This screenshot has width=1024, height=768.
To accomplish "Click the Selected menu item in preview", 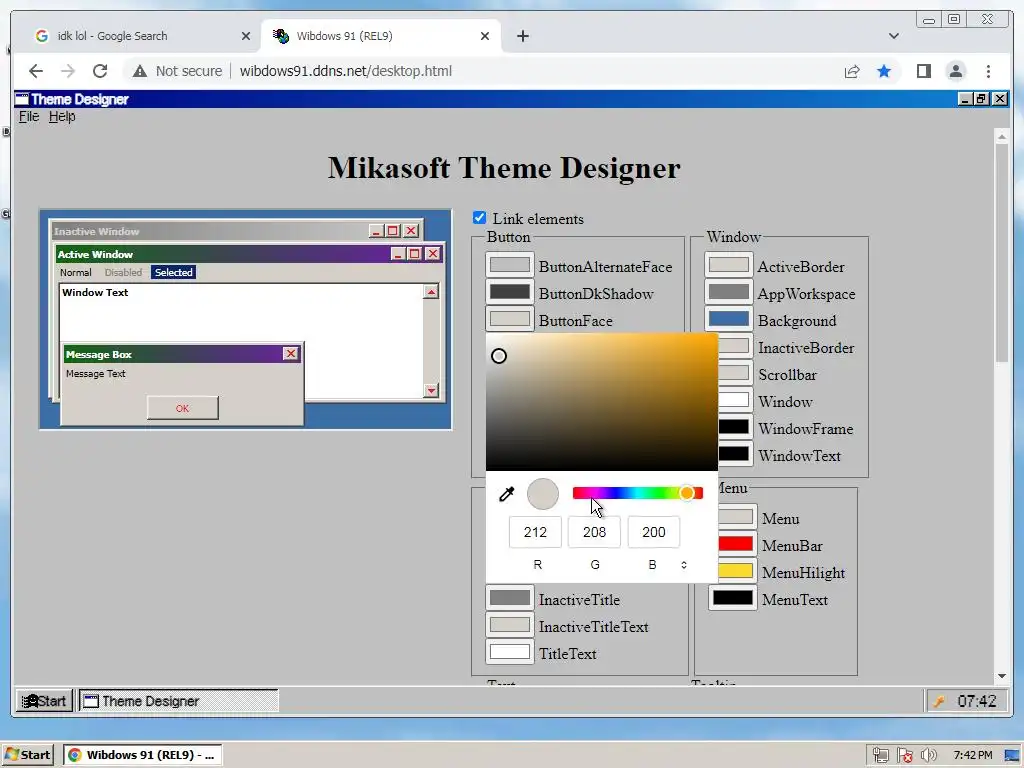I will (173, 272).
